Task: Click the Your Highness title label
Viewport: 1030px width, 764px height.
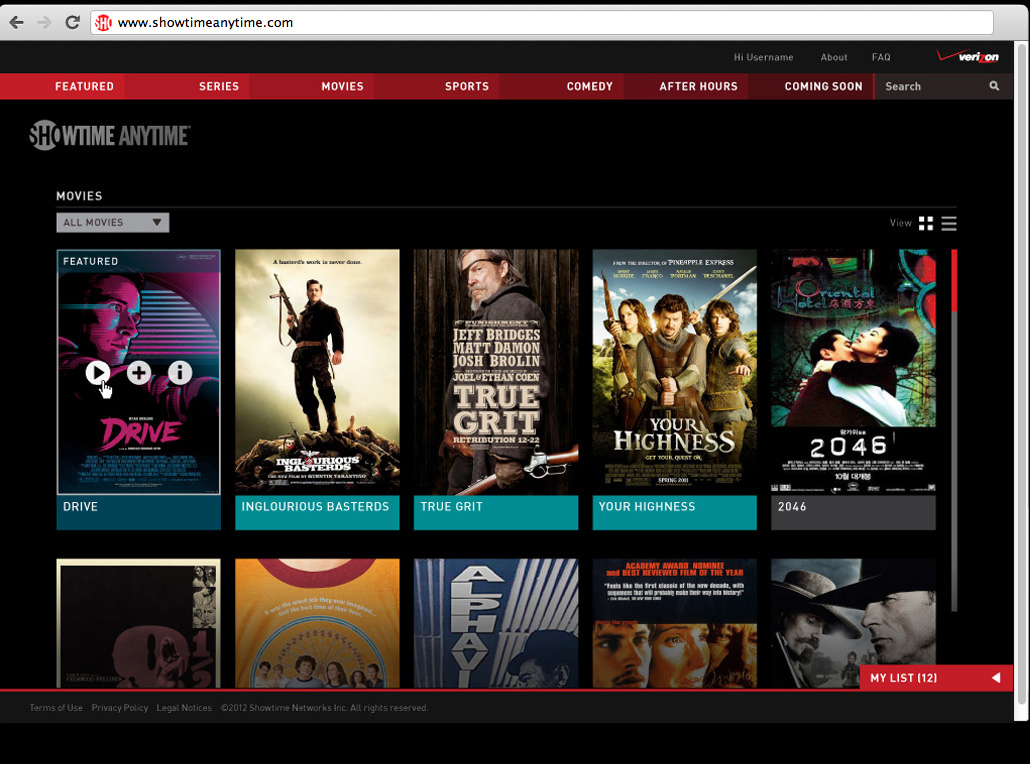Action: pyautogui.click(x=646, y=506)
